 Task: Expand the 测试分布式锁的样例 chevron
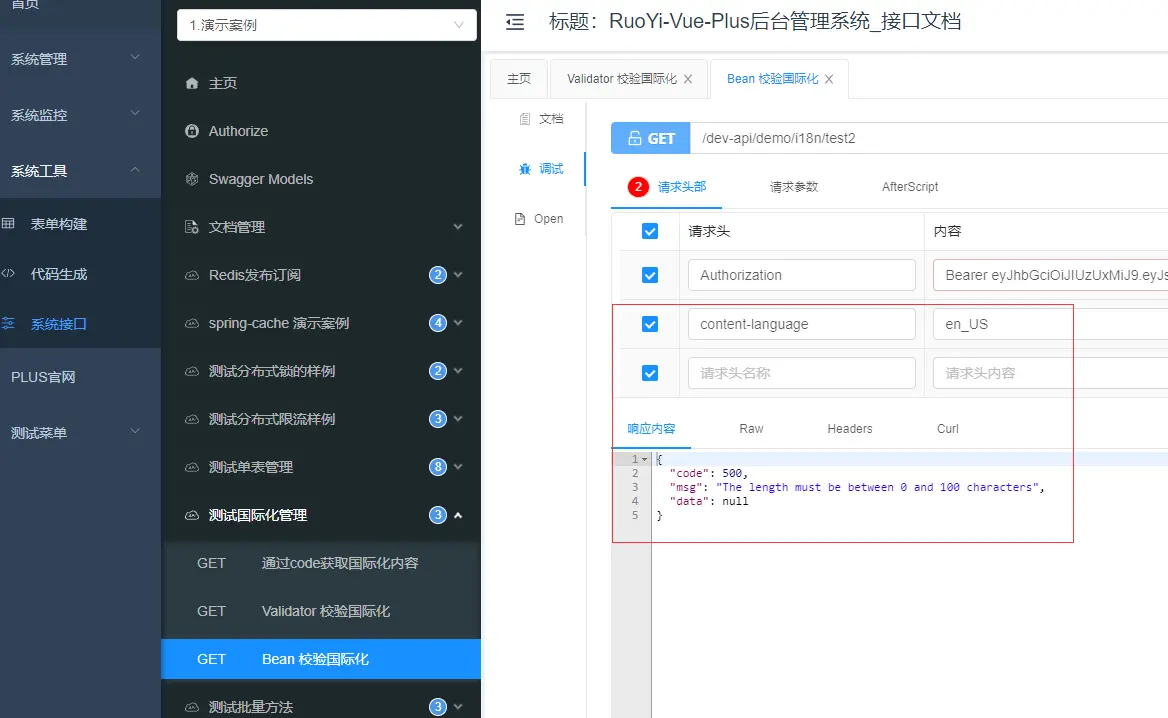point(457,371)
